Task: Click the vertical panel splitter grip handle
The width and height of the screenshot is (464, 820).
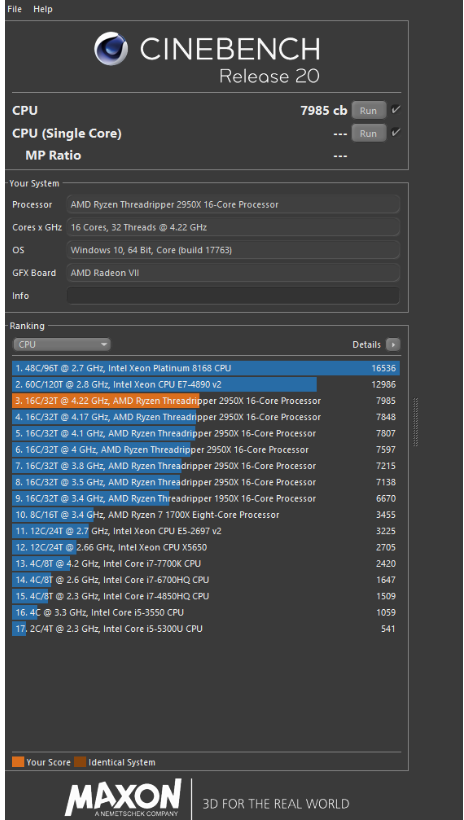Action: point(416,422)
